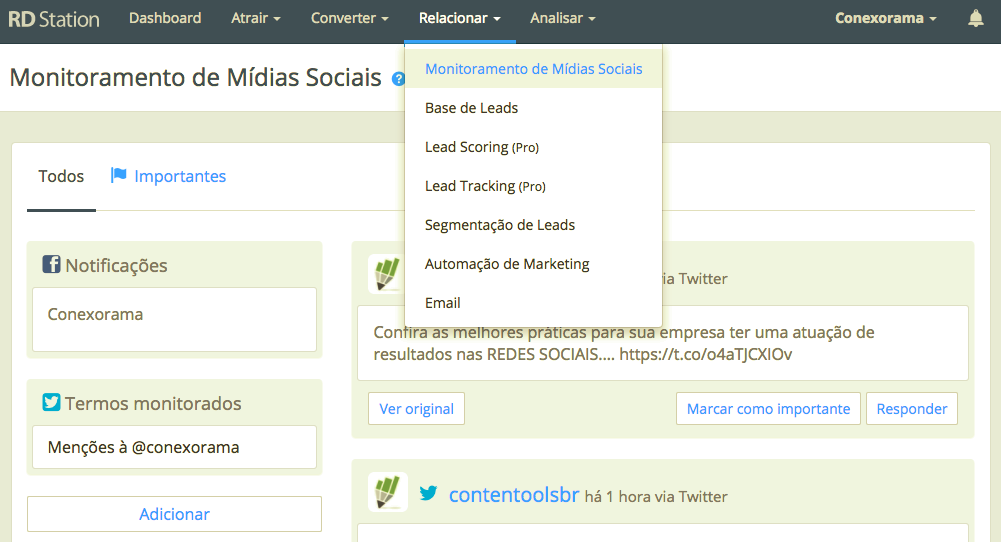This screenshot has height=542, width=1001.
Task: Click the blue help question mark icon
Action: [398, 78]
